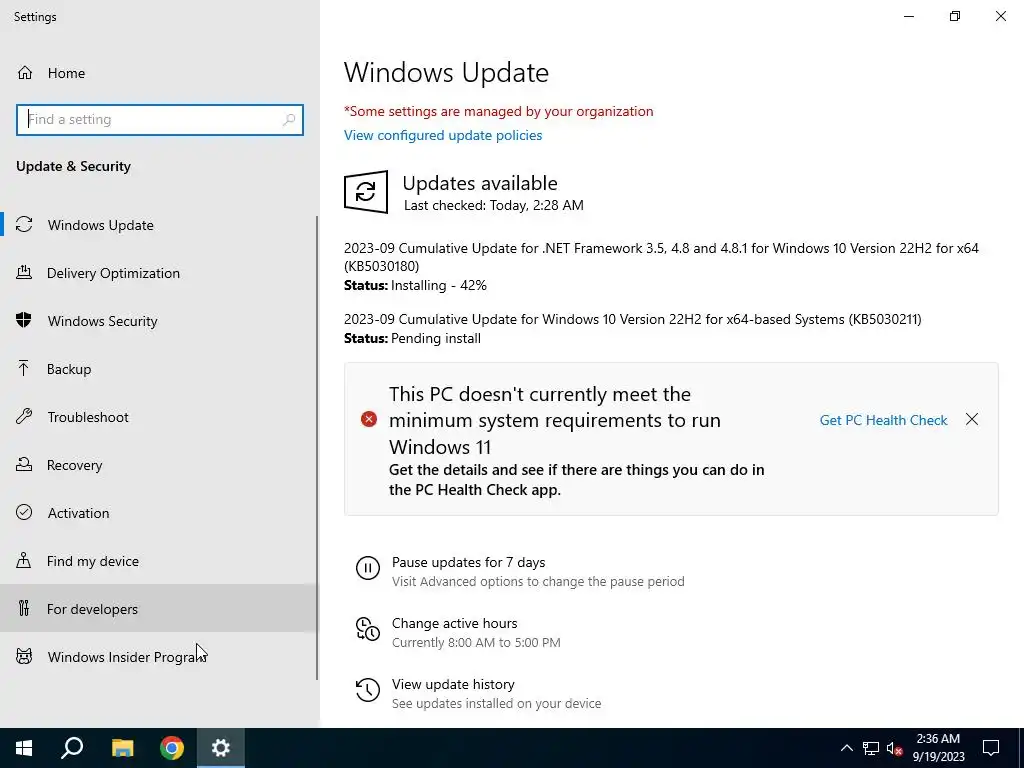This screenshot has width=1024, height=768.
Task: Launch File Explorer from taskbar
Action: pyautogui.click(x=122, y=748)
